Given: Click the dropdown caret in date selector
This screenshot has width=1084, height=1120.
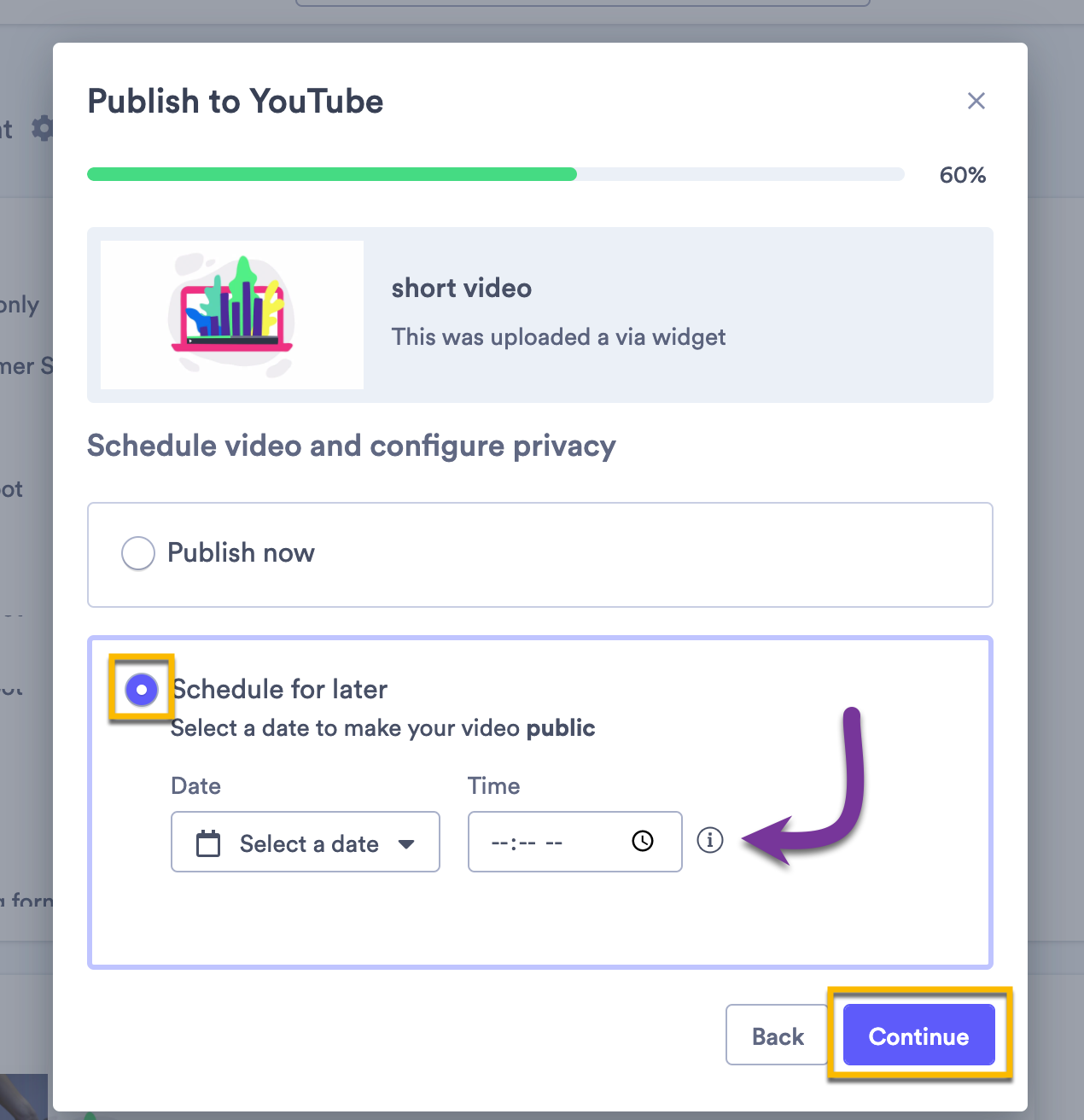Looking at the screenshot, I should pos(406,844).
